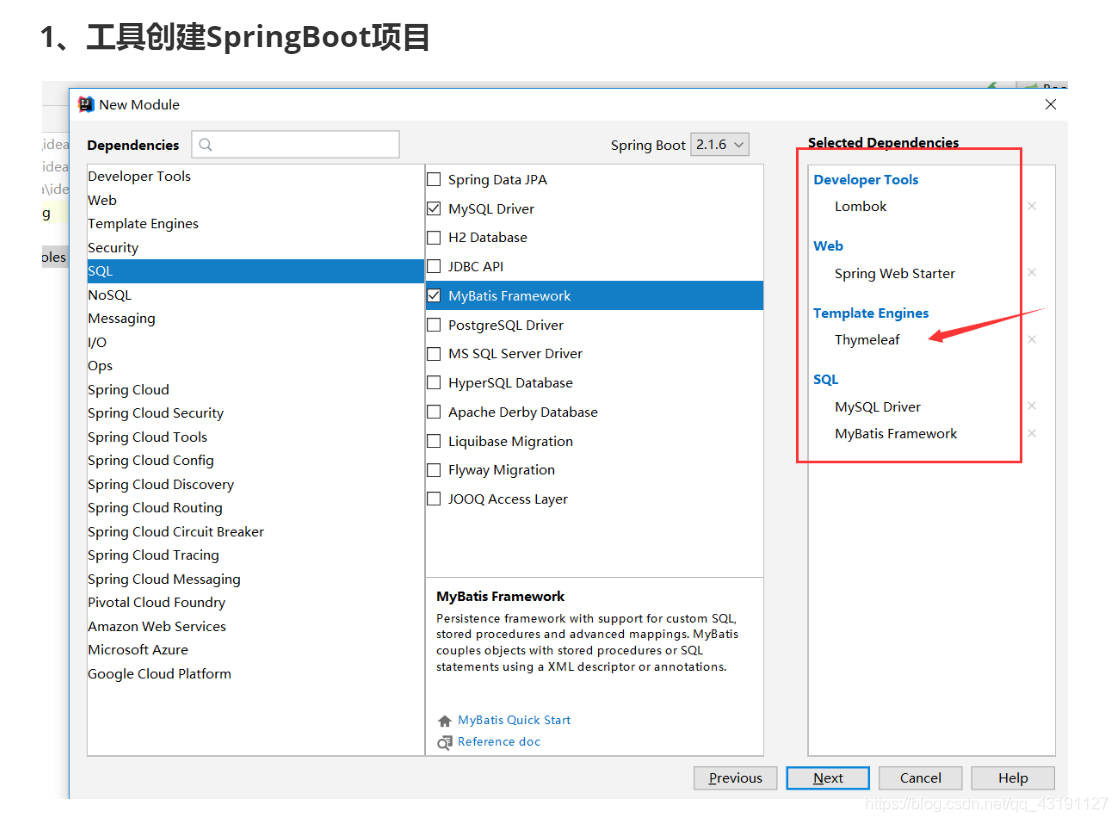Enable the PostgreSQL Driver checkbox
This screenshot has width=1118, height=822.
[434, 324]
